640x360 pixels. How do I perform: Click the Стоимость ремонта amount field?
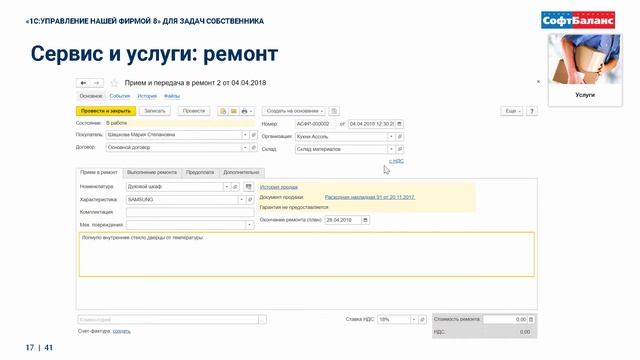[x=505, y=320]
